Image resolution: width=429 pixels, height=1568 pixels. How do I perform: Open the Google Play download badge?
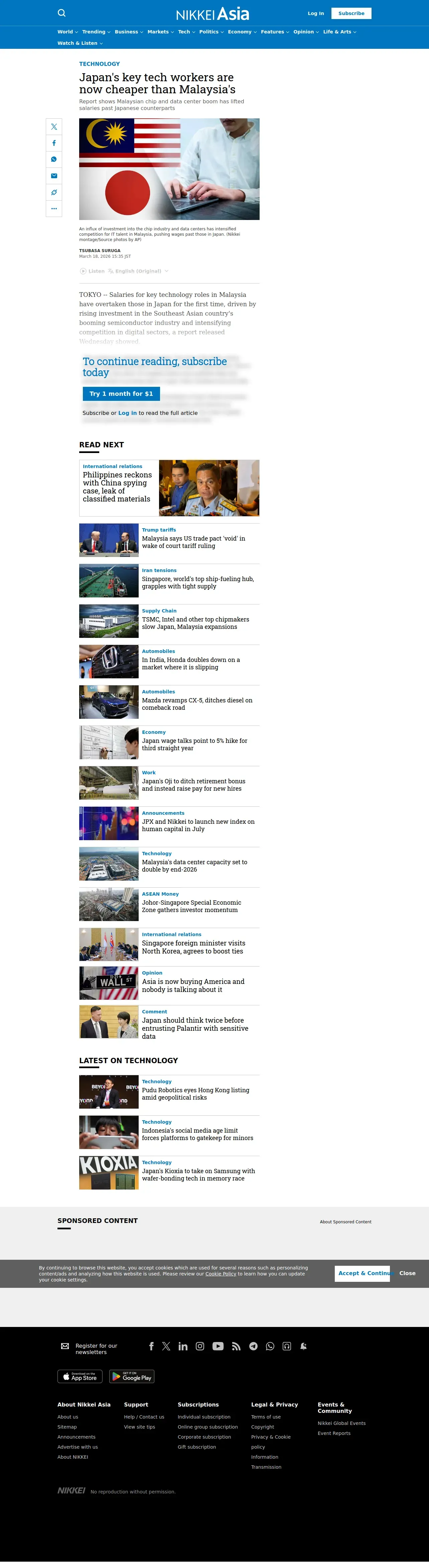132,1376
